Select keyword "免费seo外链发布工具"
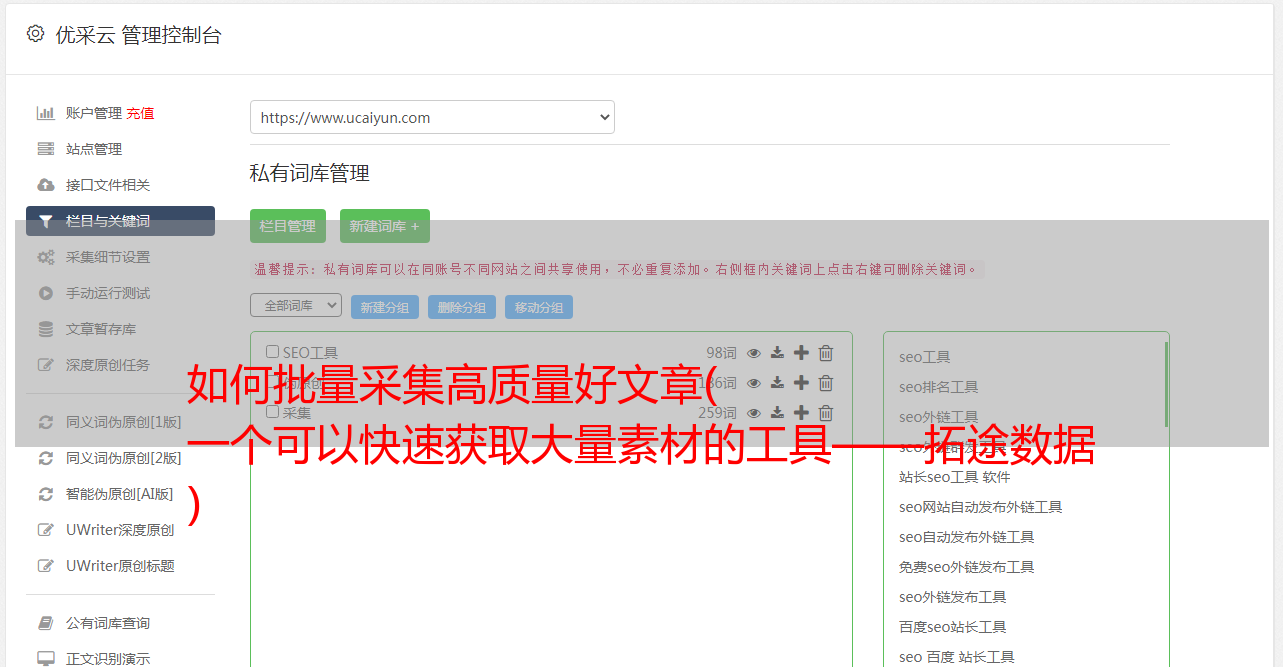 tap(966, 567)
